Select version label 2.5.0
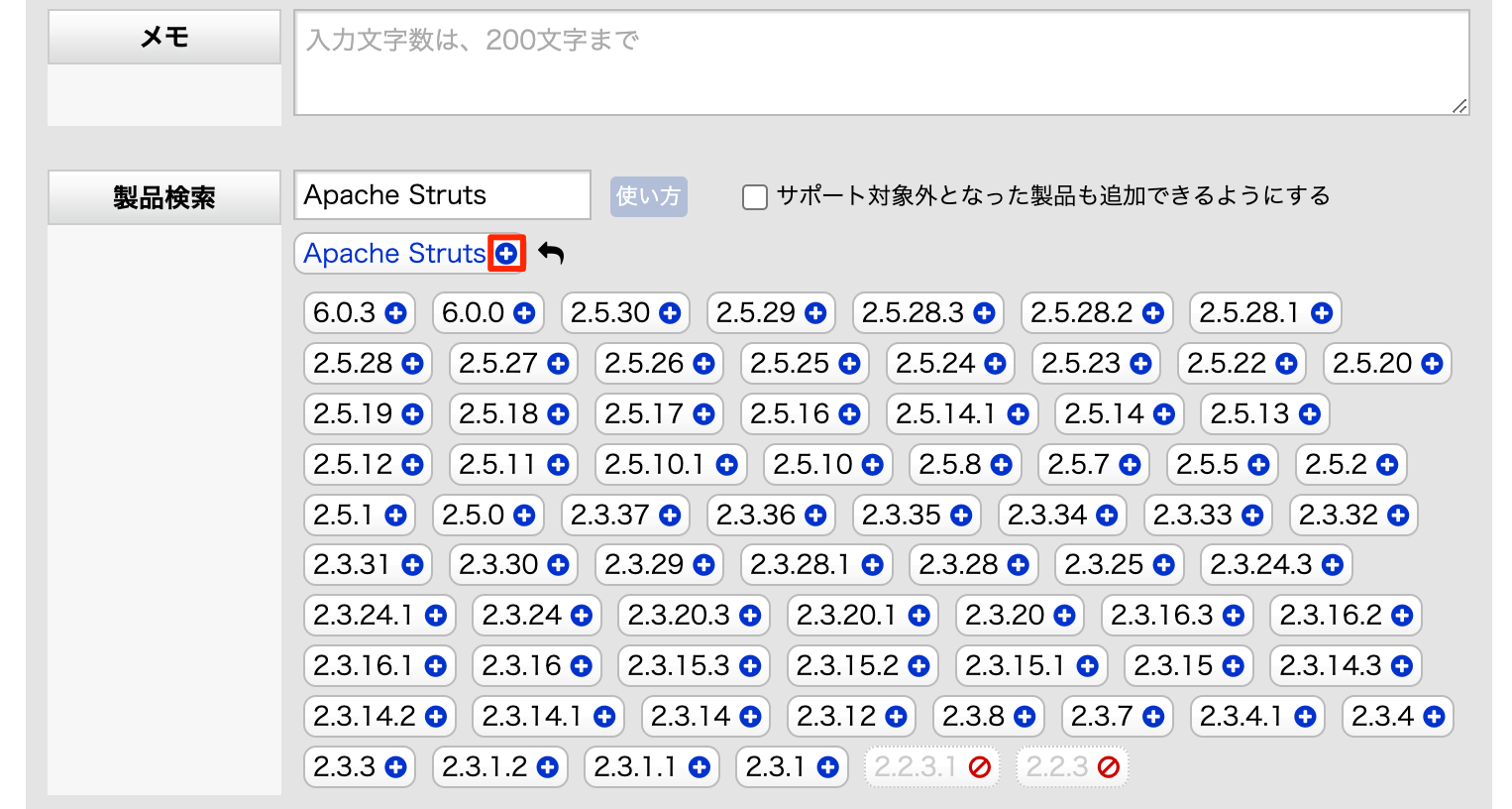Viewport: 1512px width, 809px height. 474,516
